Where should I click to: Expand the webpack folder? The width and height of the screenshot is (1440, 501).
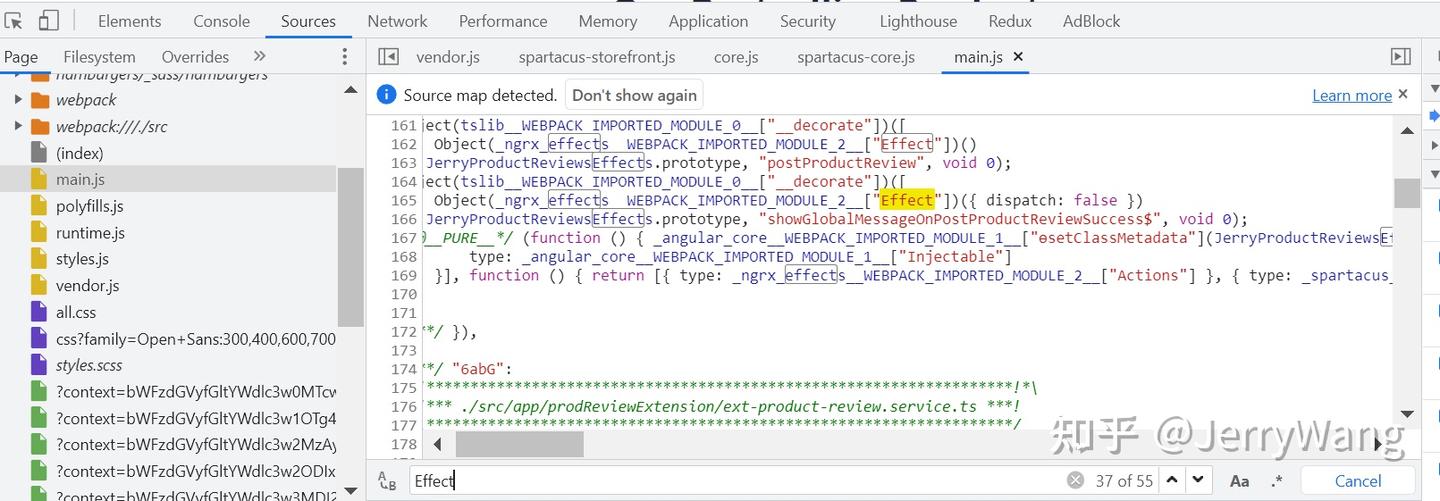pyautogui.click(x=18, y=100)
